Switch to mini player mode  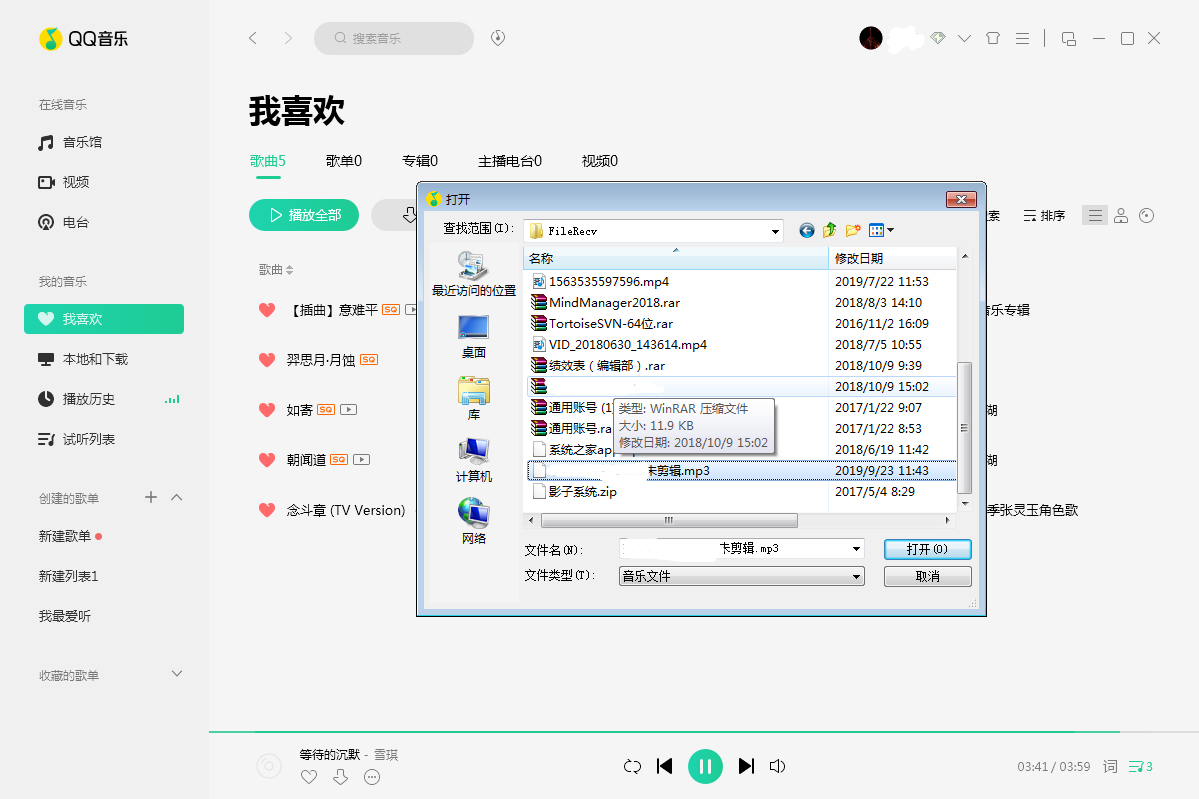(1068, 37)
